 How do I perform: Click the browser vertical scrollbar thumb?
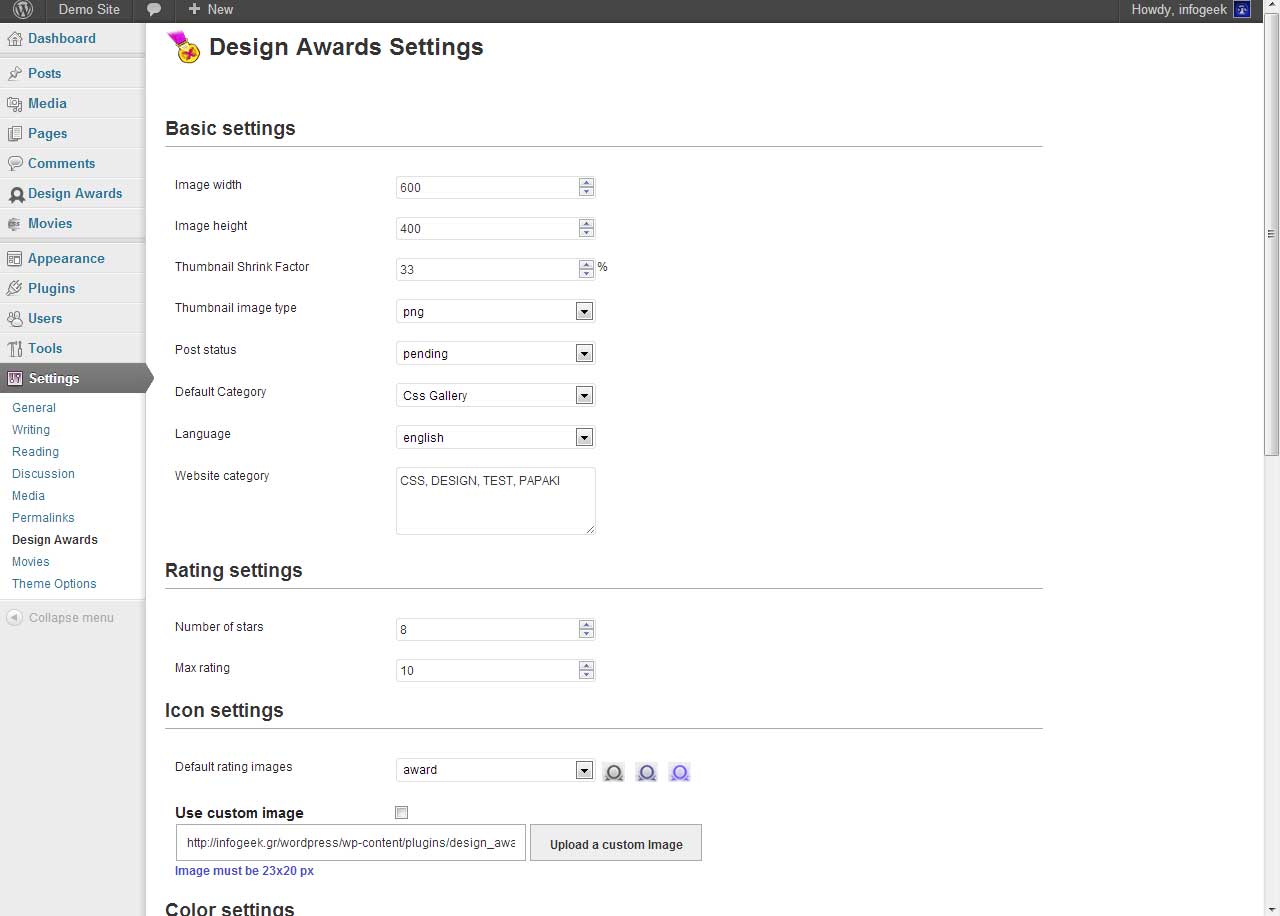tap(1272, 234)
